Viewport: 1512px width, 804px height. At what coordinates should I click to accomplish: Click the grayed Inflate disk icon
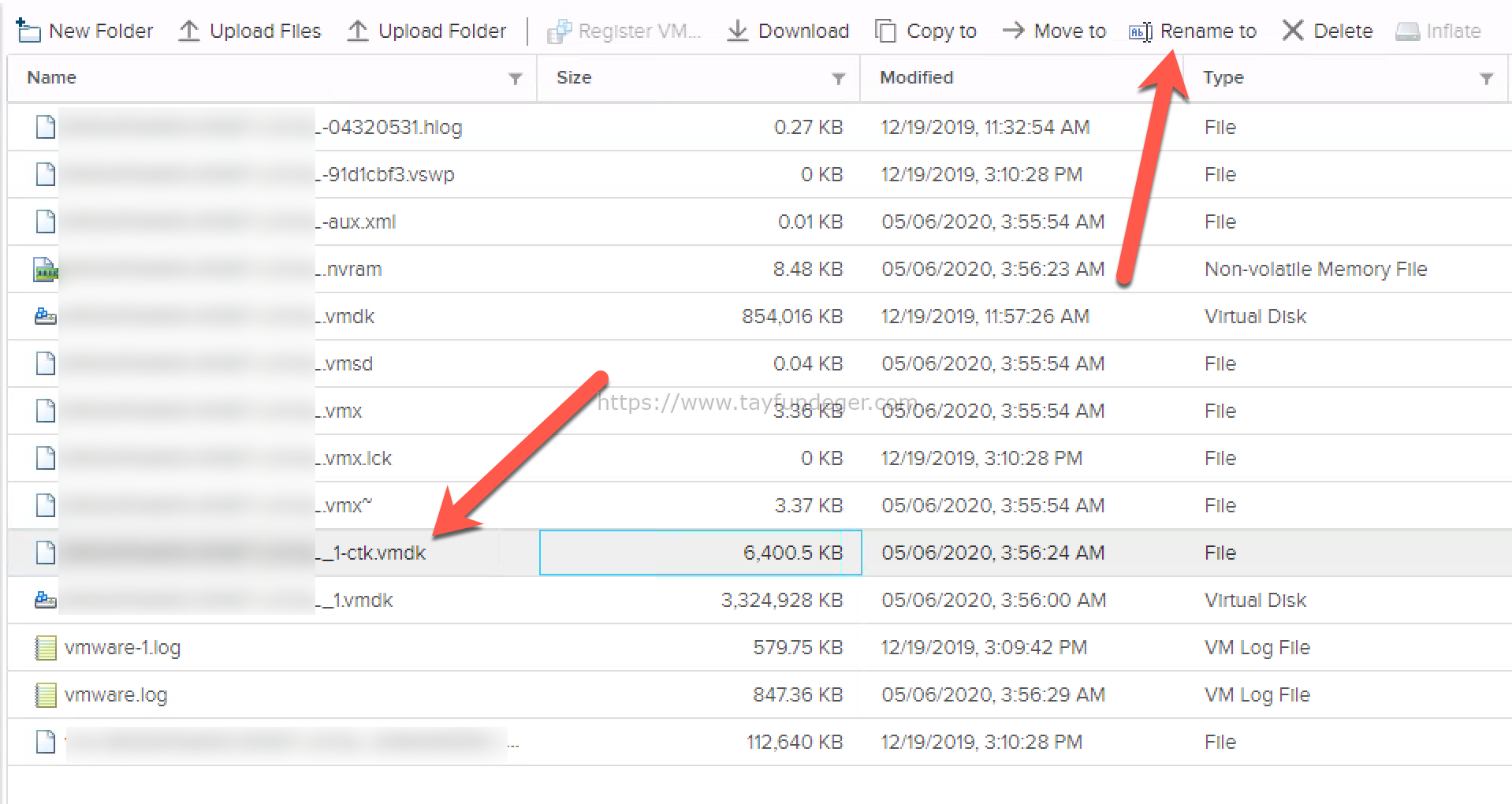click(1407, 32)
